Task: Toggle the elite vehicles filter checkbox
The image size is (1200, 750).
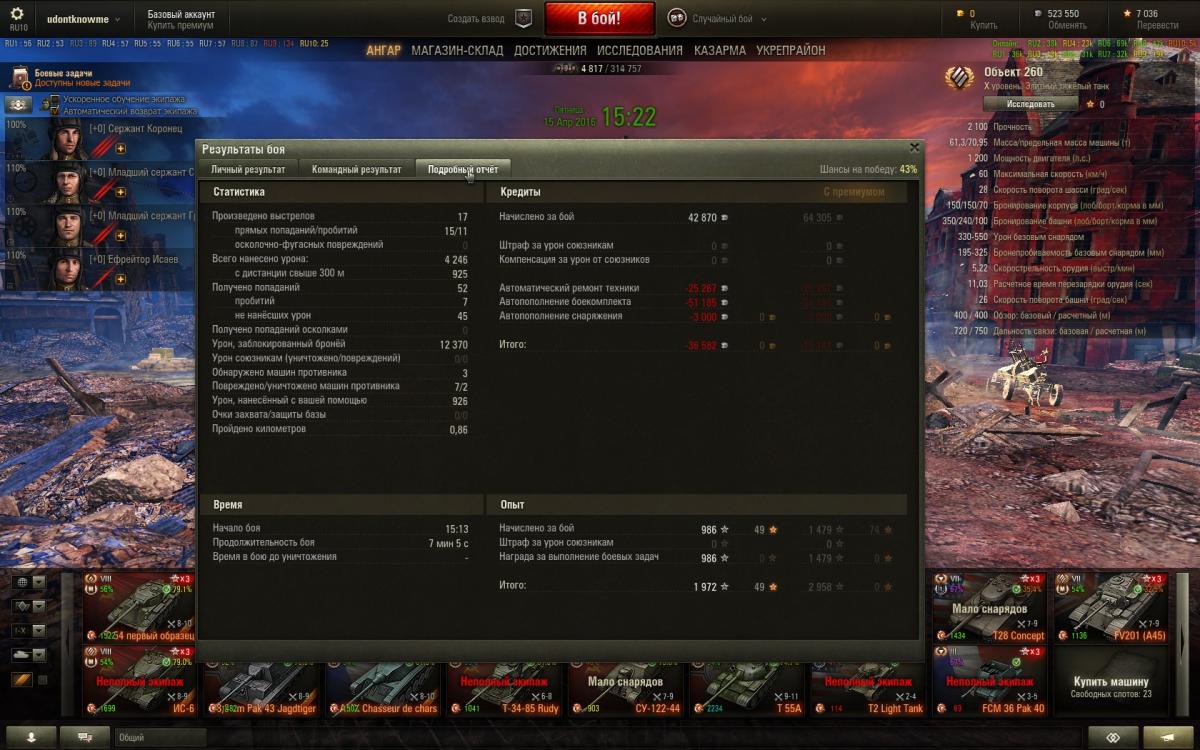Action: pyautogui.click(x=42, y=680)
